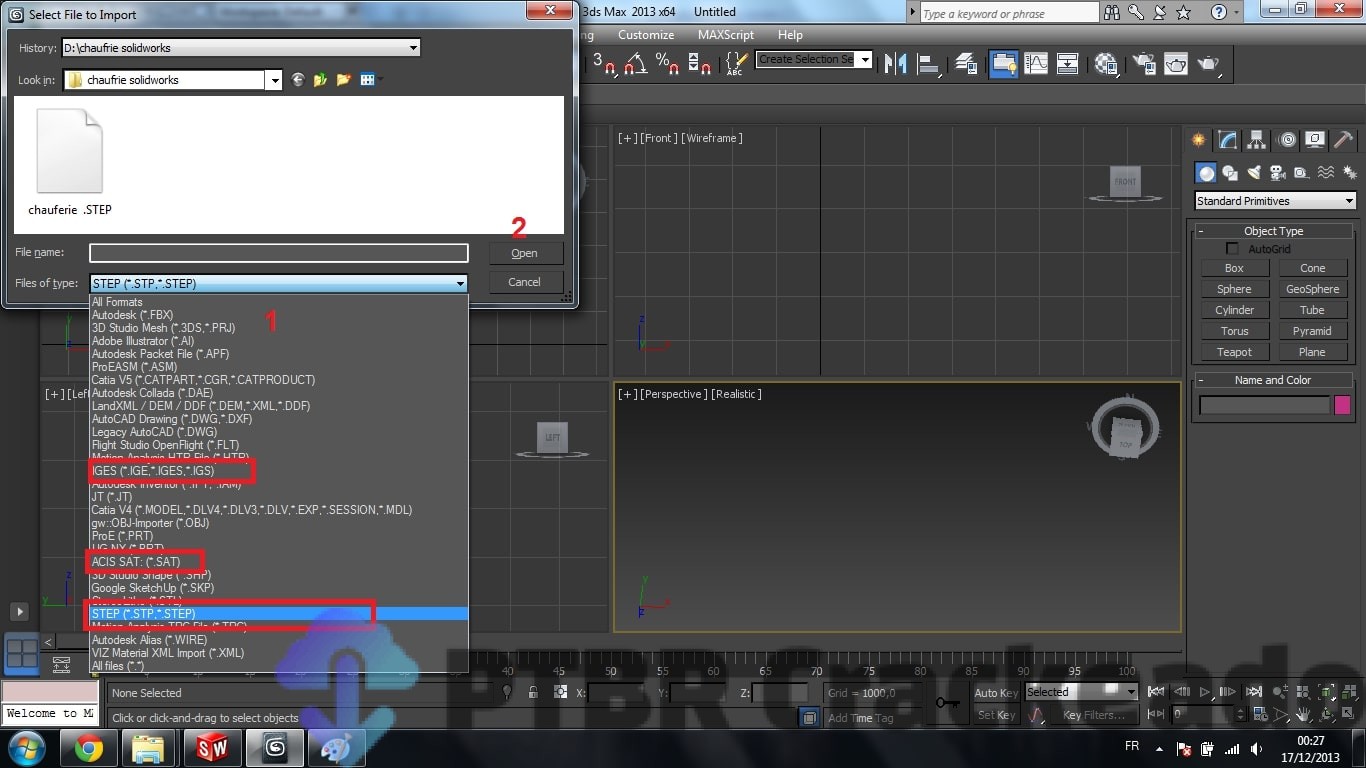Open the Layer Manager
This screenshot has width=1366, height=768.
pos(966,63)
